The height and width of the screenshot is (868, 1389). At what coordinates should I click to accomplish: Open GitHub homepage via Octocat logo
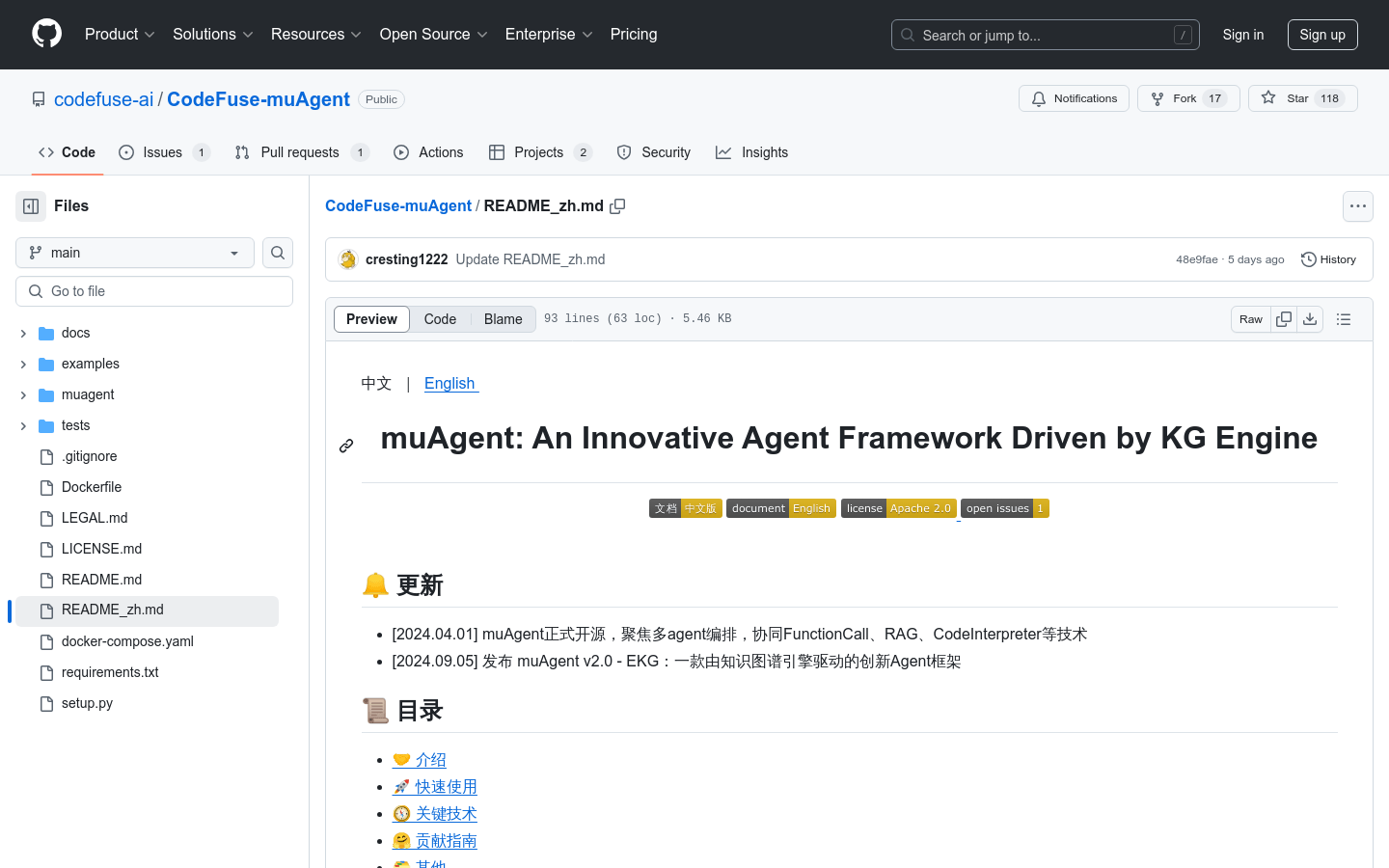click(x=46, y=34)
